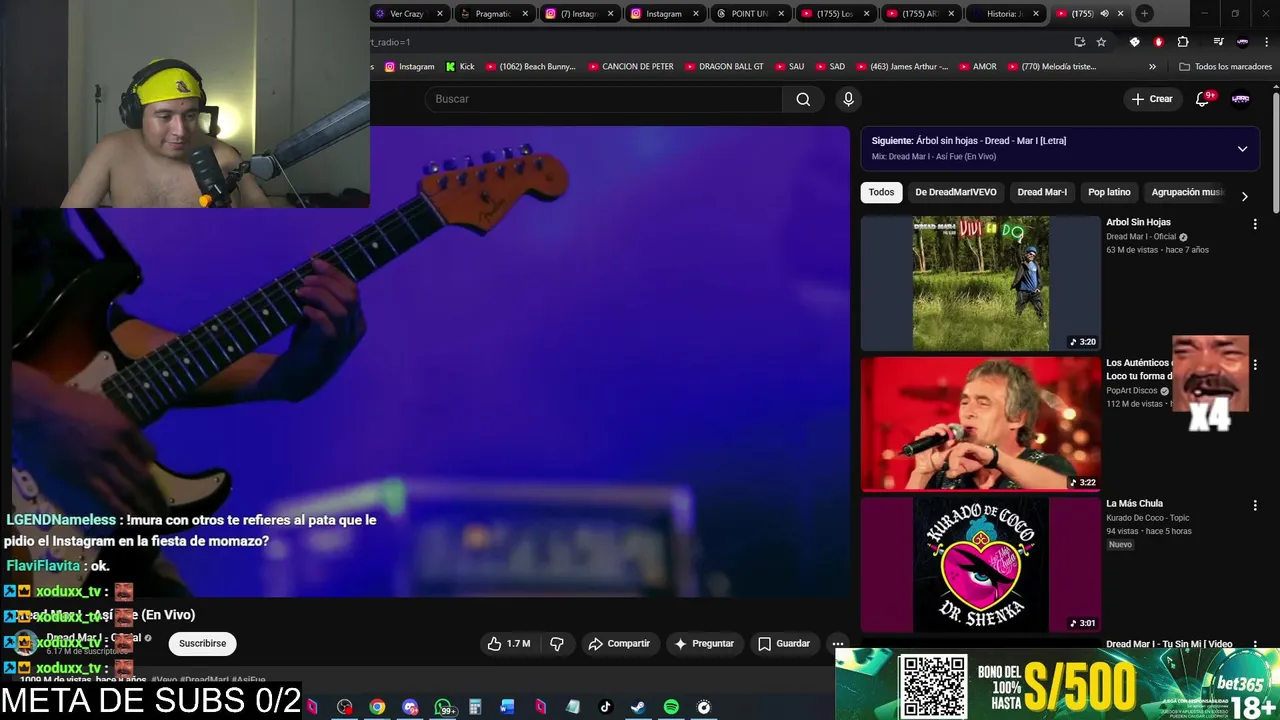Image resolution: width=1280 pixels, height=720 pixels.
Task: Open Chrome media controls icon
Action: tap(1218, 42)
